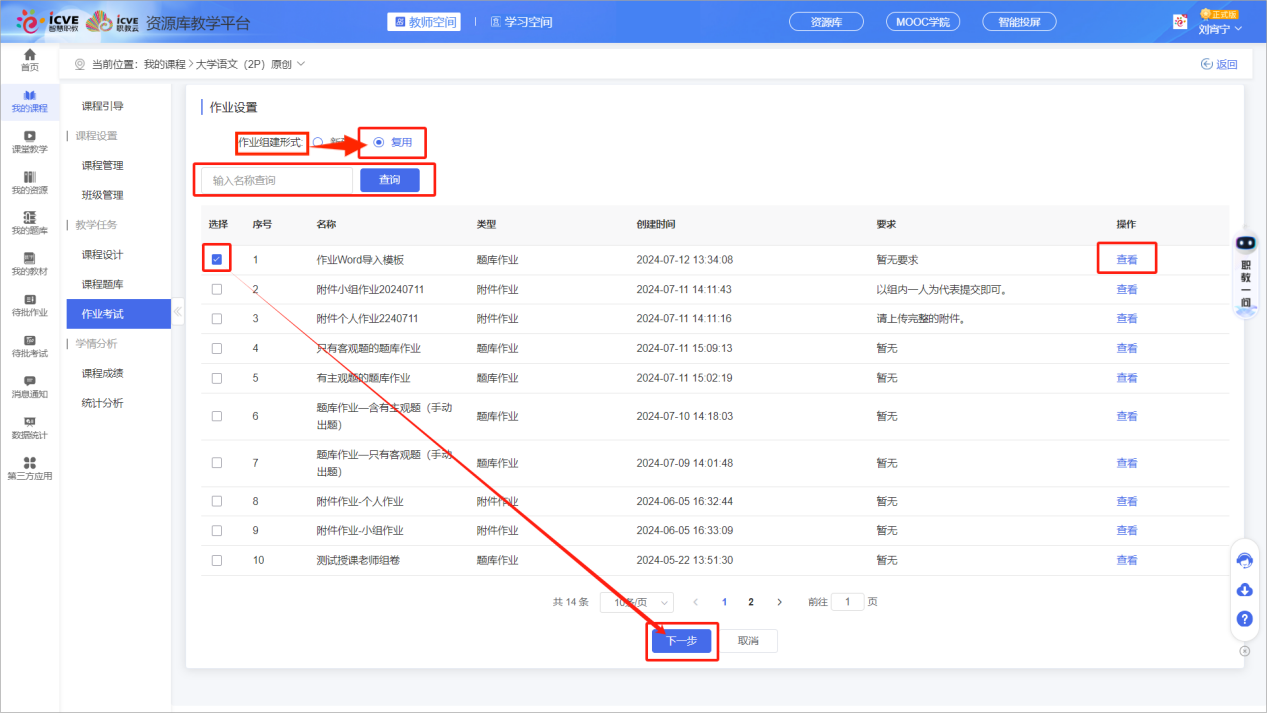The height and width of the screenshot is (713, 1267).
Task: Open 课堂教学 icon in left sidebar
Action: click(x=30, y=141)
